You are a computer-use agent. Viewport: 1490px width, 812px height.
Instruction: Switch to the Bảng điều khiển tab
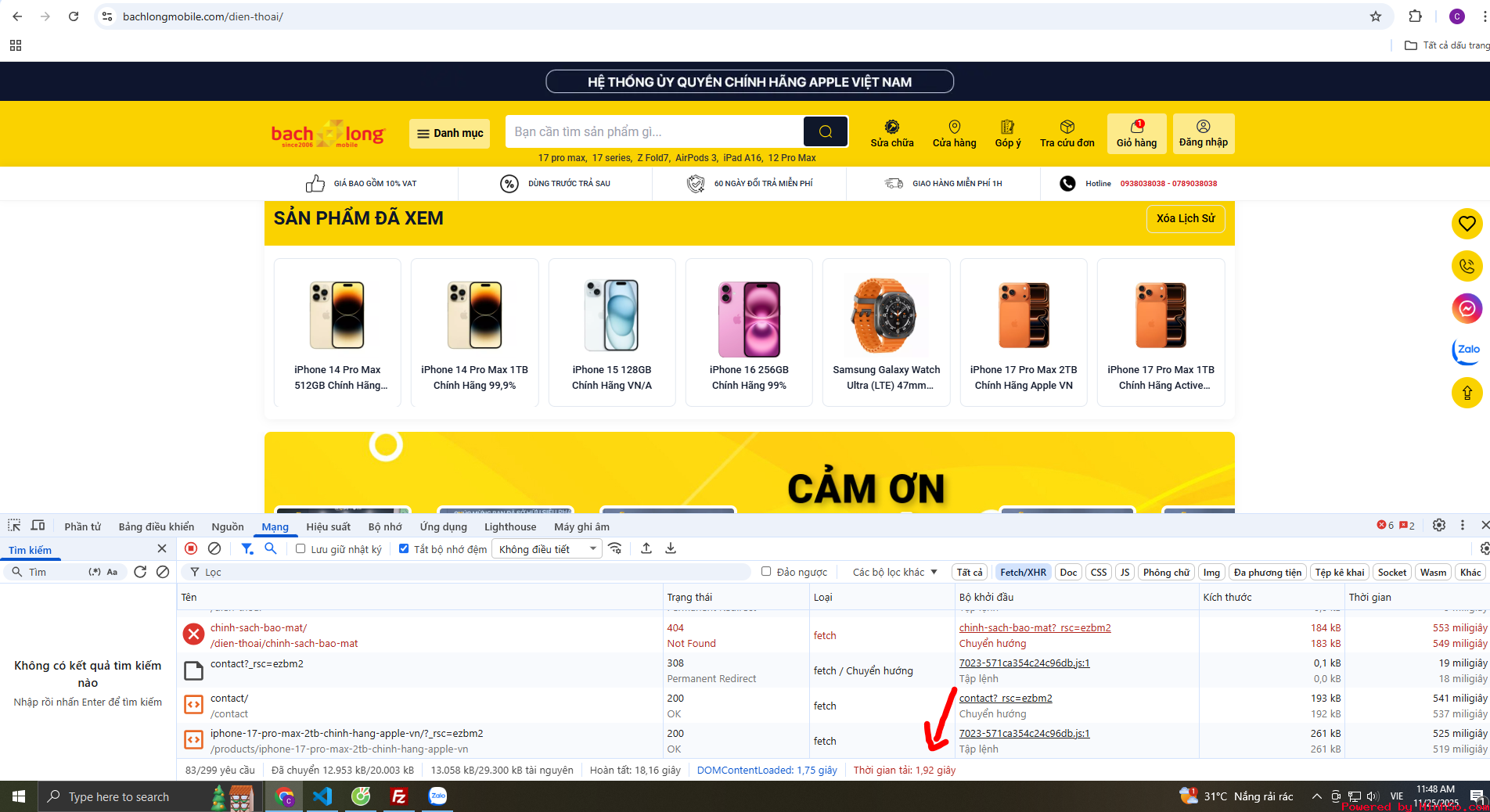point(156,526)
